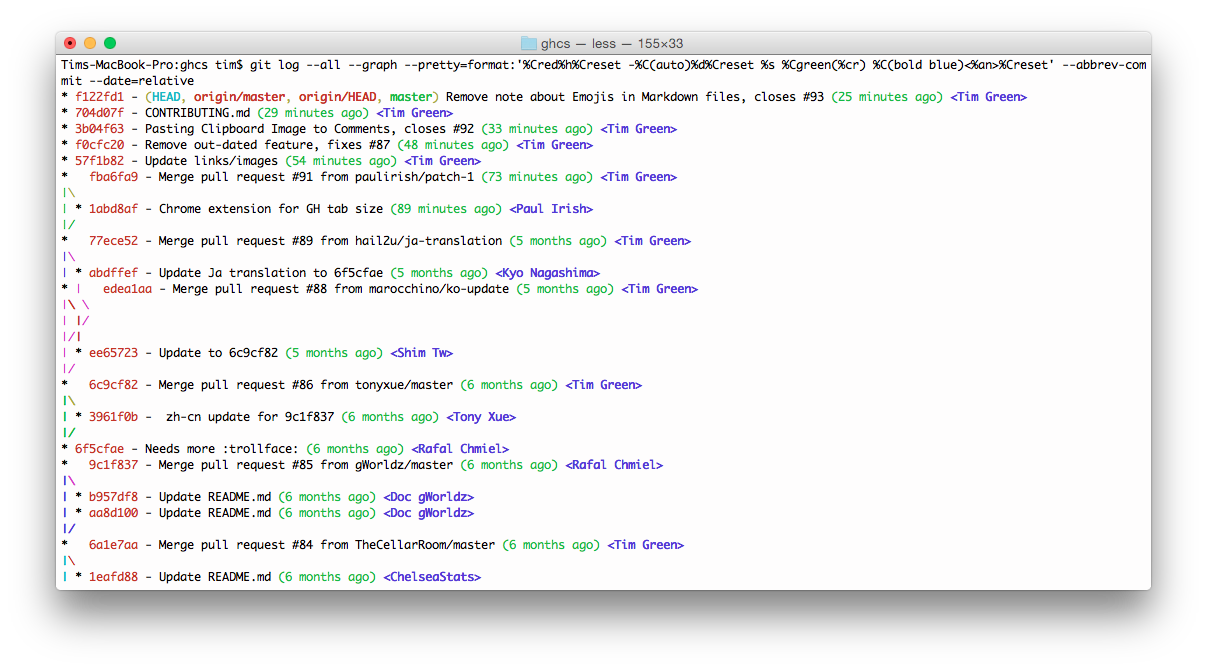Image resolution: width=1207 pixels, height=670 pixels.
Task: Select commit hash edea1aa
Action: (127, 289)
